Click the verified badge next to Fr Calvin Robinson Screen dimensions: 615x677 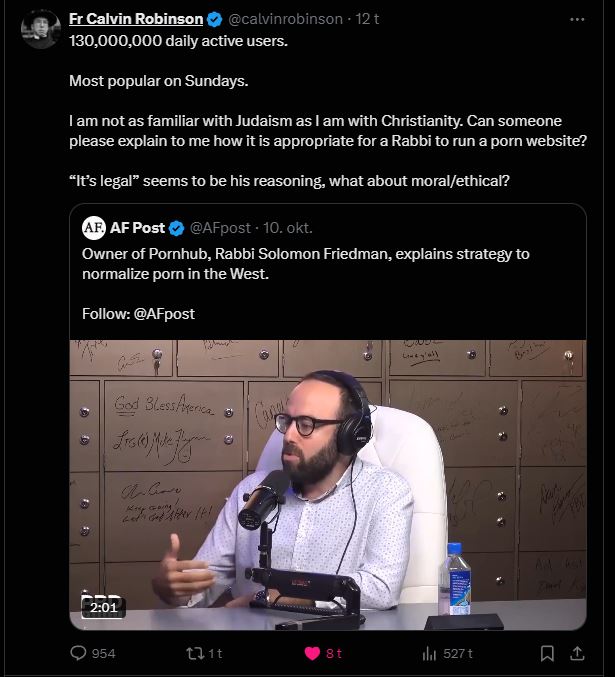[x=215, y=19]
